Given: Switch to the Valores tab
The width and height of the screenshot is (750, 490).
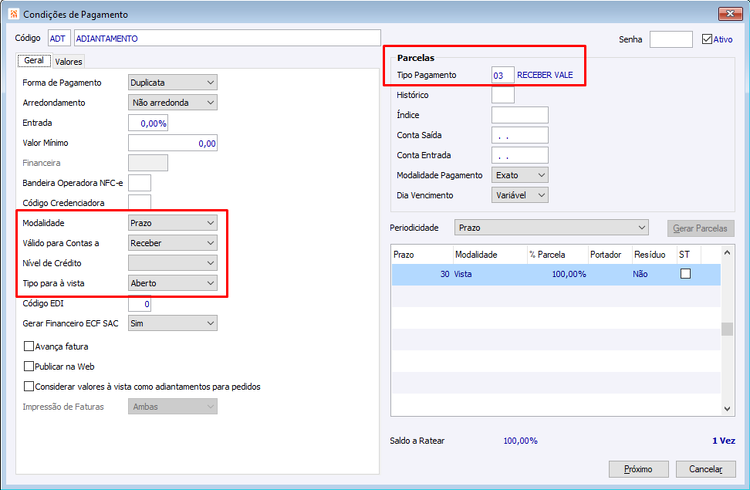Looking at the screenshot, I should coord(68,62).
